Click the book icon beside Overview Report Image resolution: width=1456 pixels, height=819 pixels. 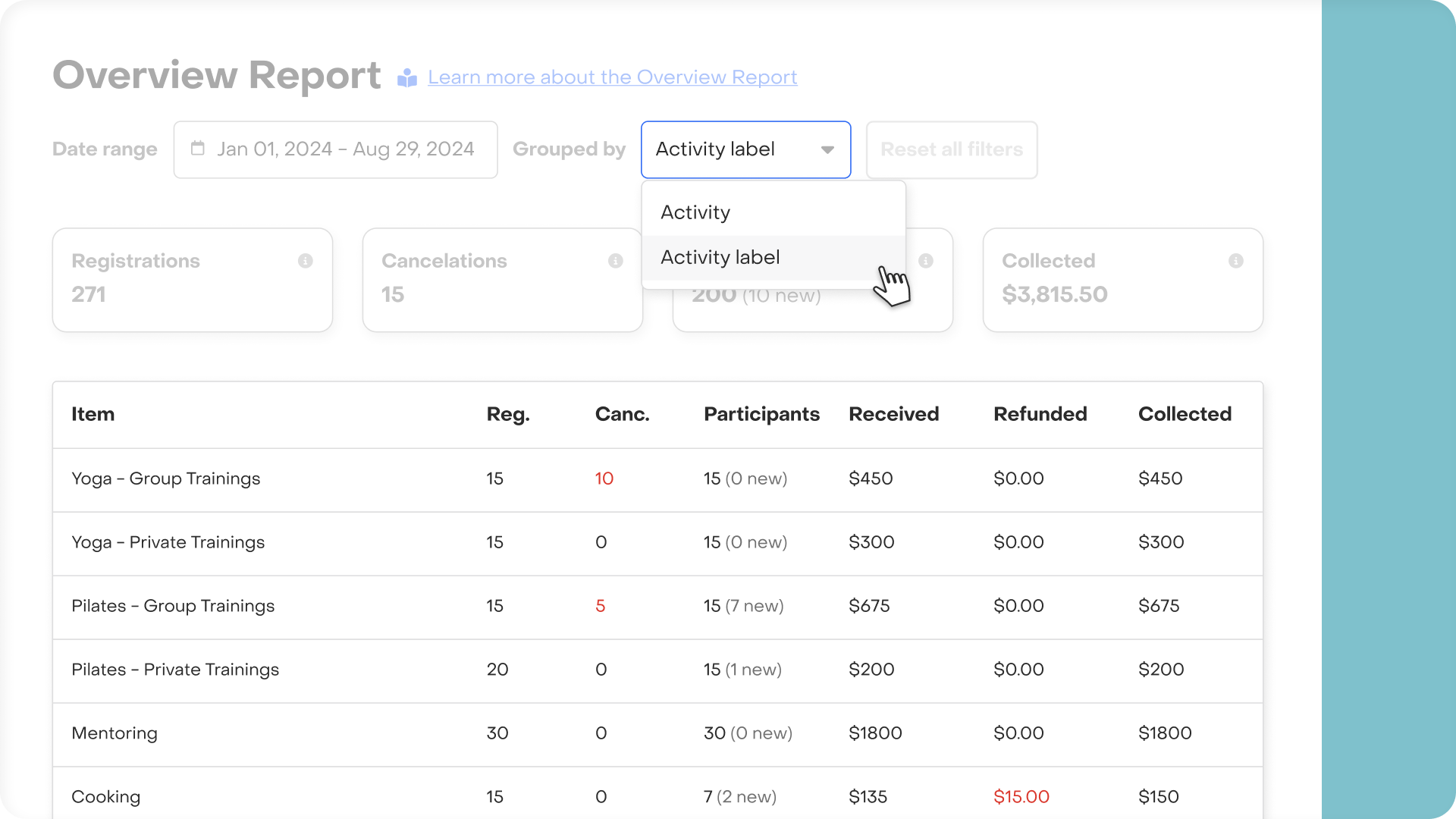pos(407,77)
